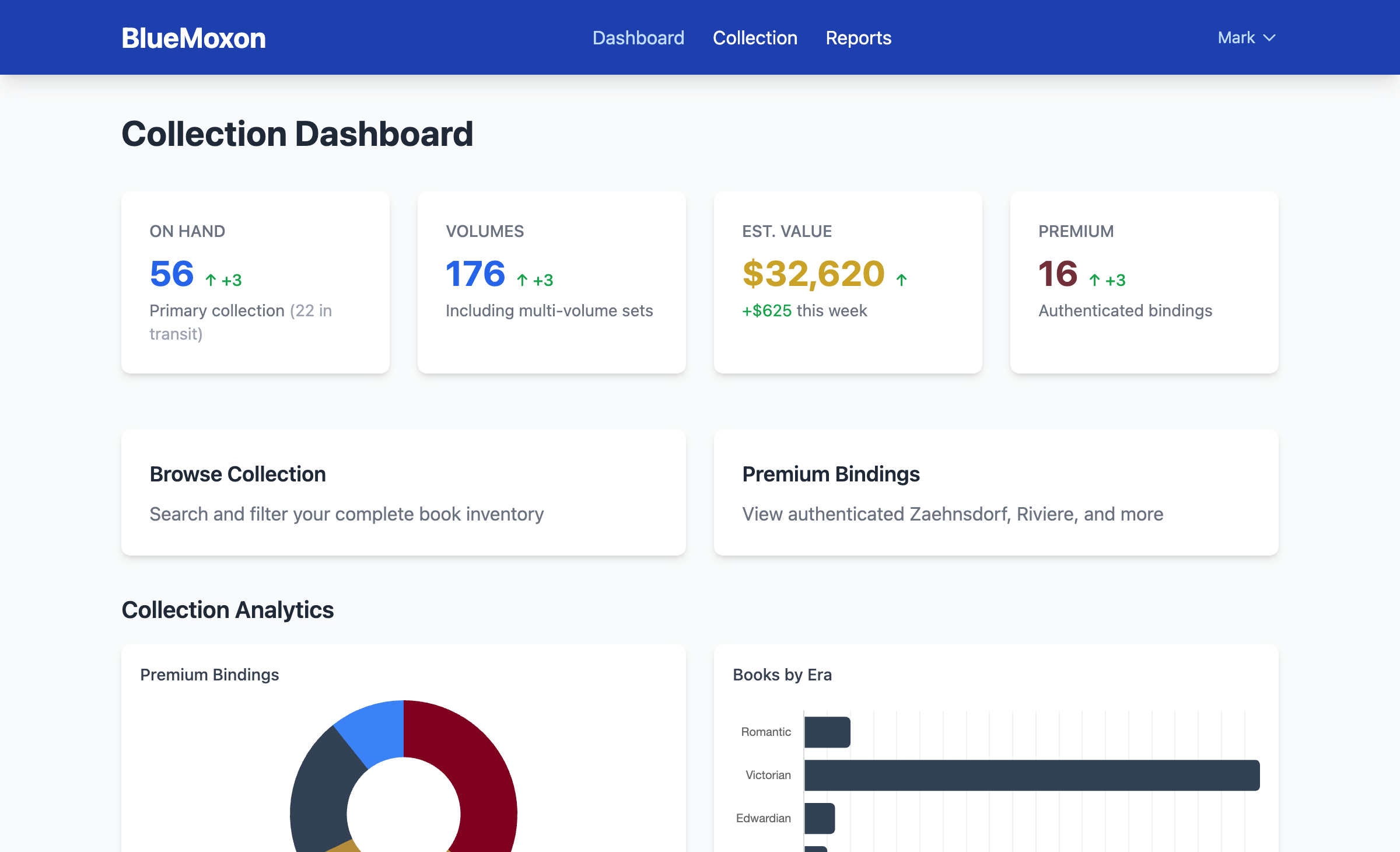
Task: Click the green up arrow on ON HAND card
Action: coord(210,279)
